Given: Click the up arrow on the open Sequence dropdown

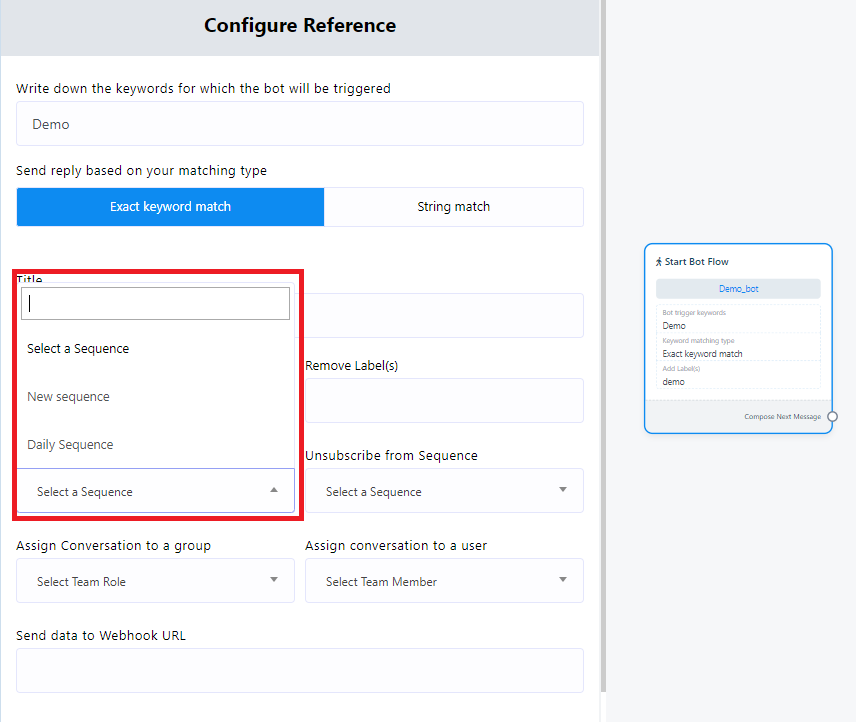Looking at the screenshot, I should [x=274, y=490].
